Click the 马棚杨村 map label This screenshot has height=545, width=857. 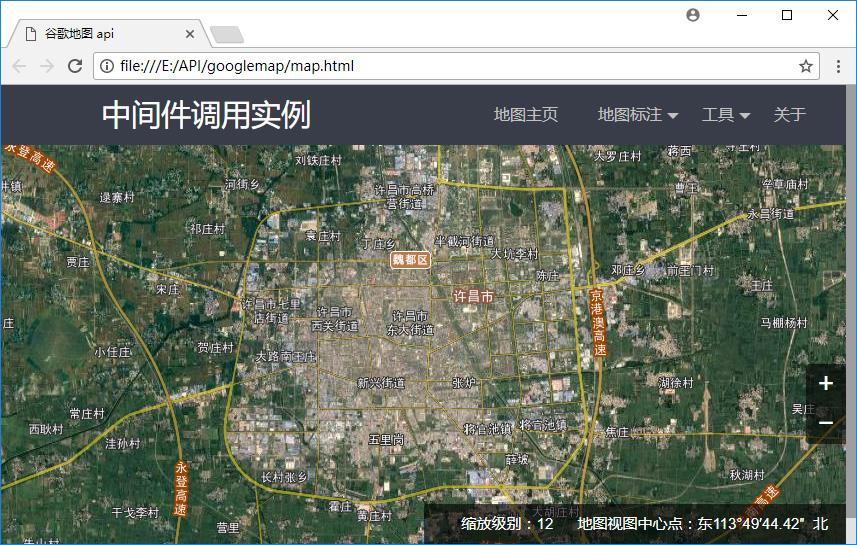784,323
